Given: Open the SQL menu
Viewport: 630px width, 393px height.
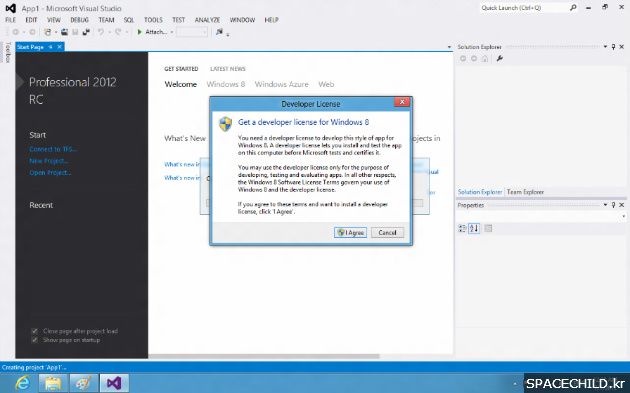Looking at the screenshot, I should point(129,20).
